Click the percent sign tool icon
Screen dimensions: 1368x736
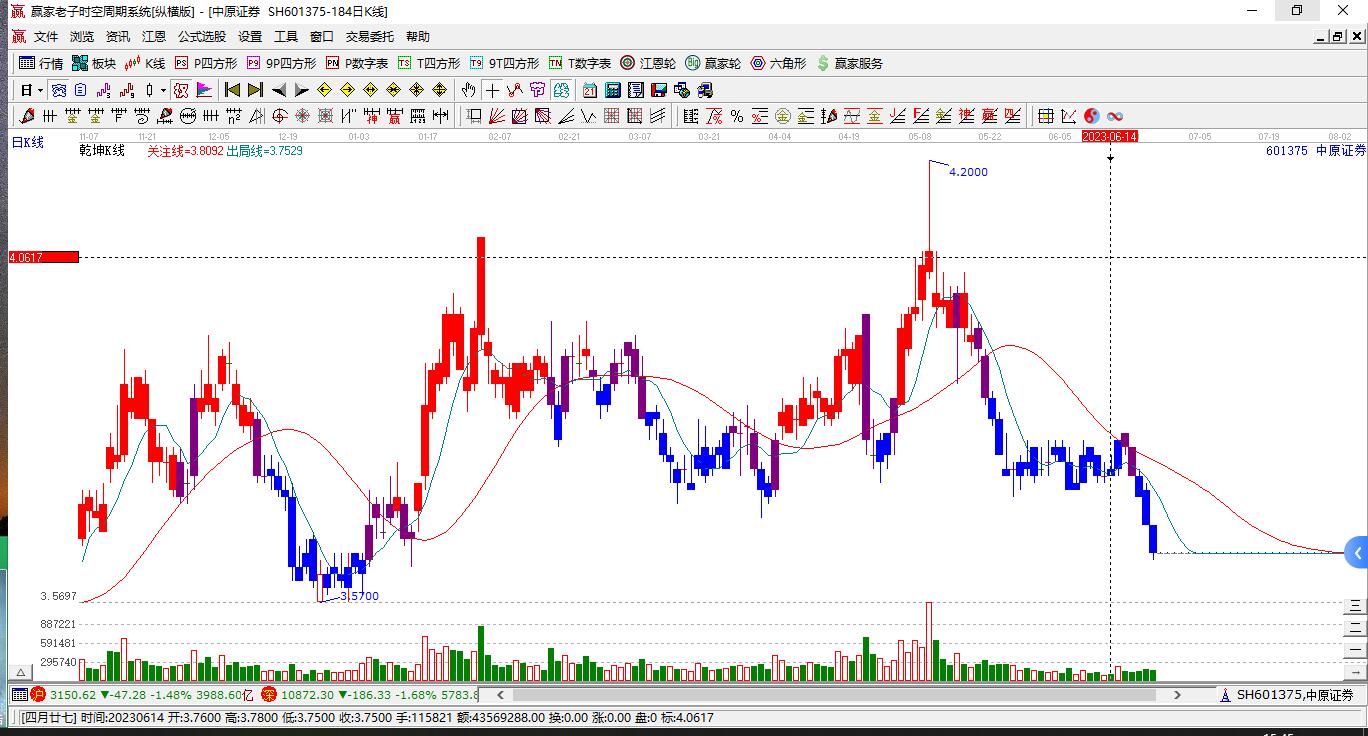(x=737, y=116)
